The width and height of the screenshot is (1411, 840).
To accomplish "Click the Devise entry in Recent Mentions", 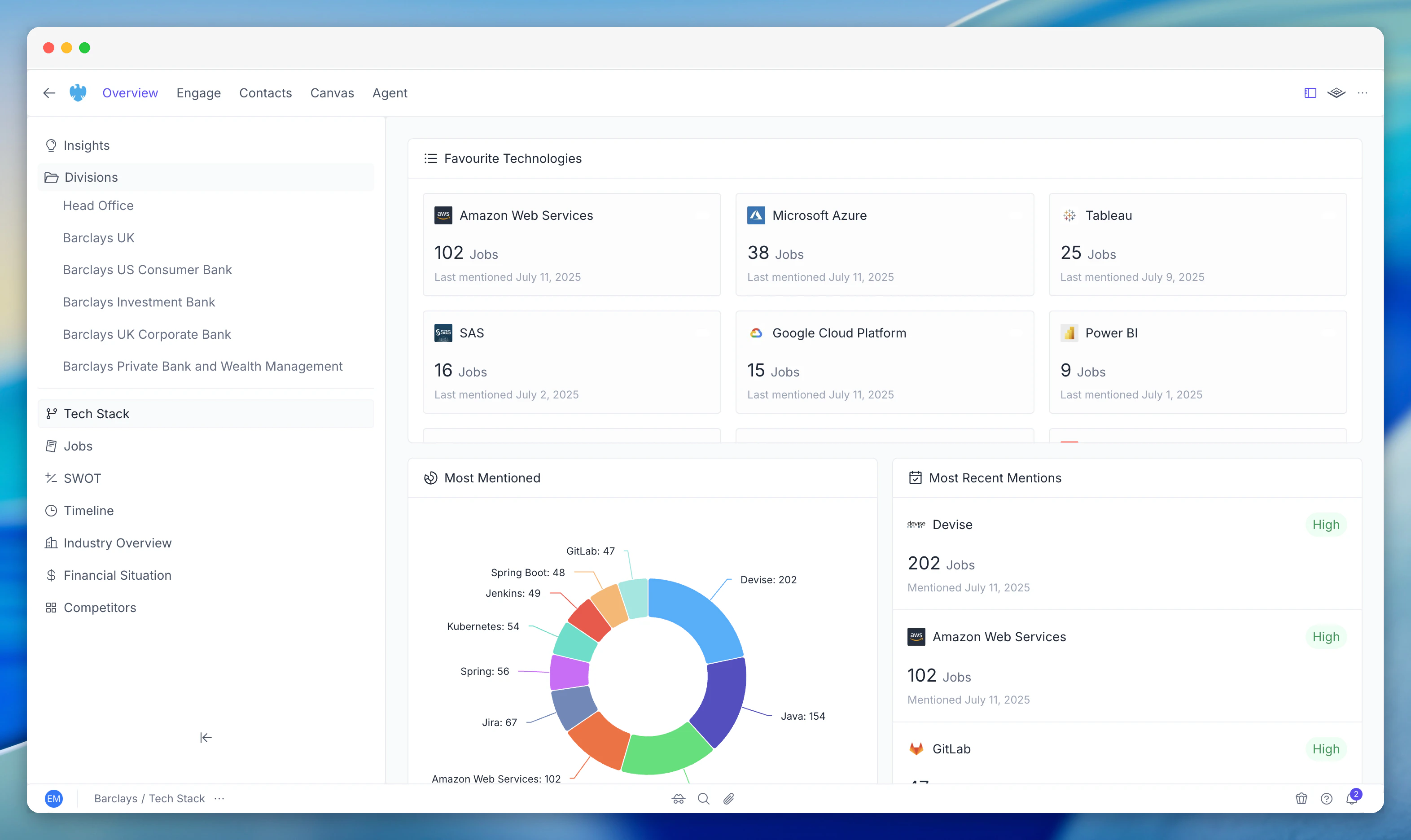I will pos(1127,554).
